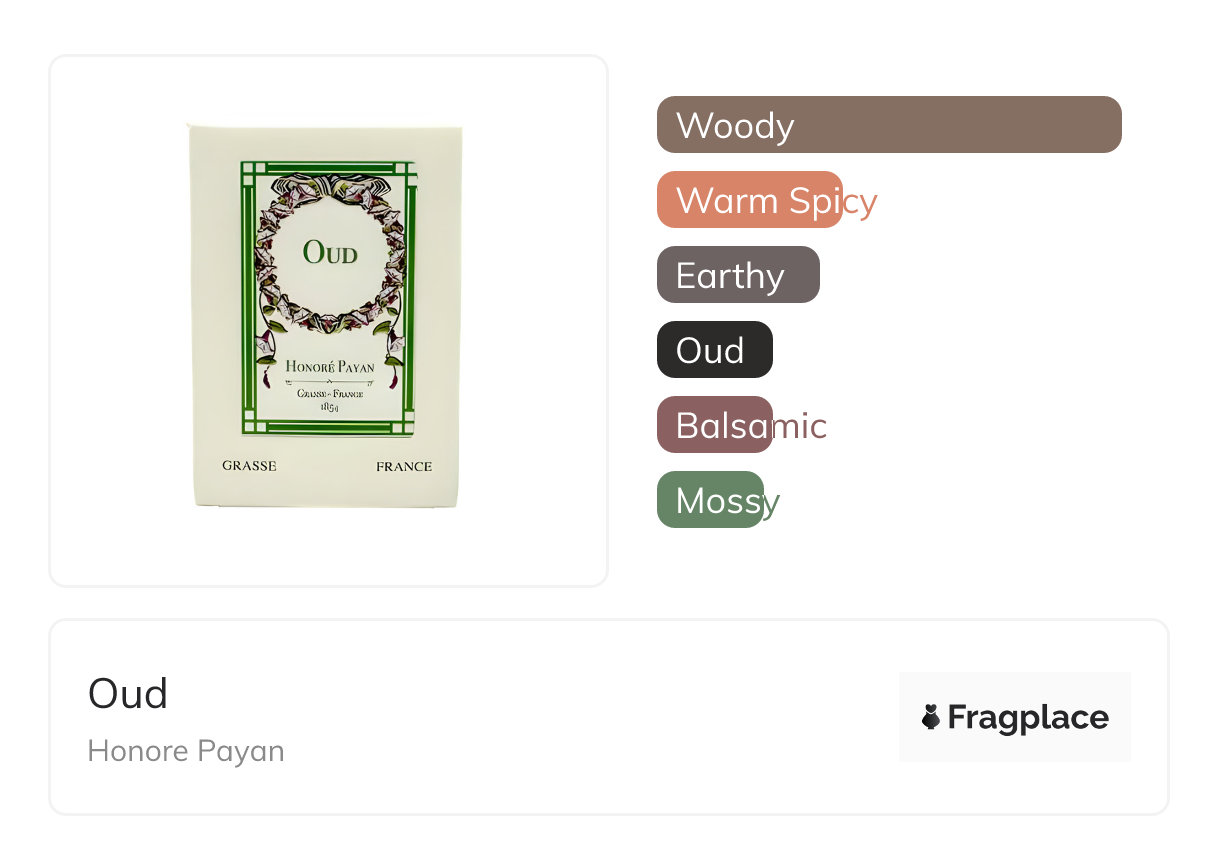Click the Balsamic accord bar
Image resolution: width=1218 pixels, height=864 pixels.
point(714,425)
